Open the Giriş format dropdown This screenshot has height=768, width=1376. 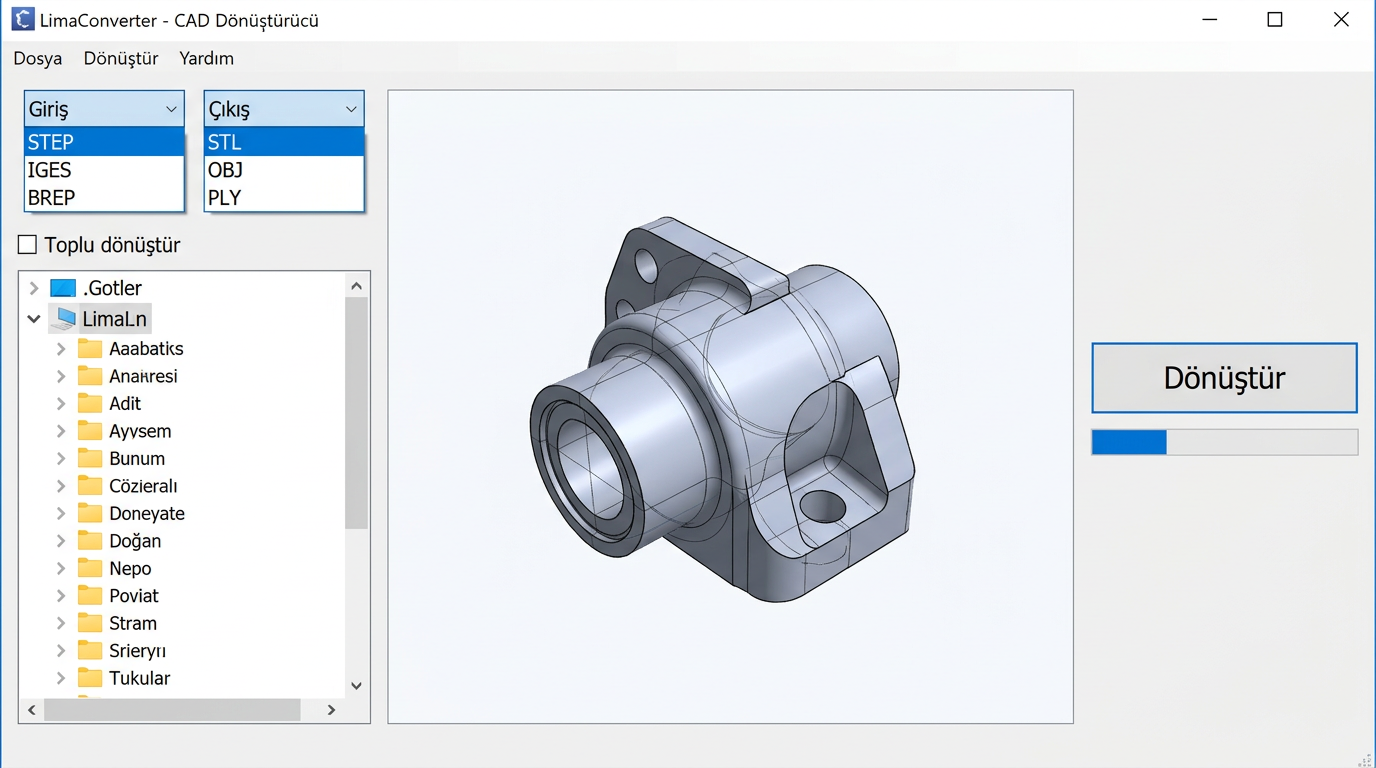(x=104, y=109)
